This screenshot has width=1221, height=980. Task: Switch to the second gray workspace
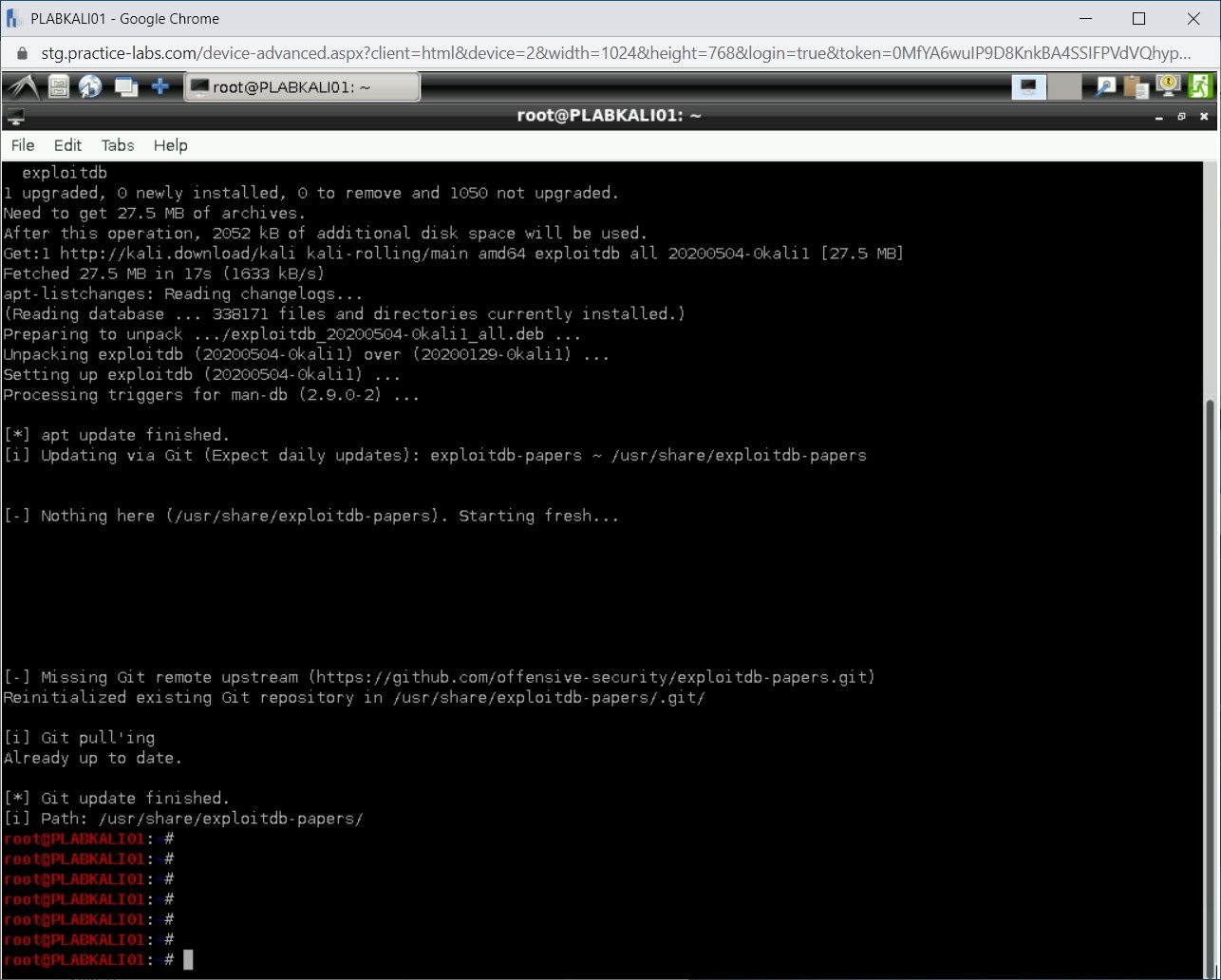coord(1064,87)
